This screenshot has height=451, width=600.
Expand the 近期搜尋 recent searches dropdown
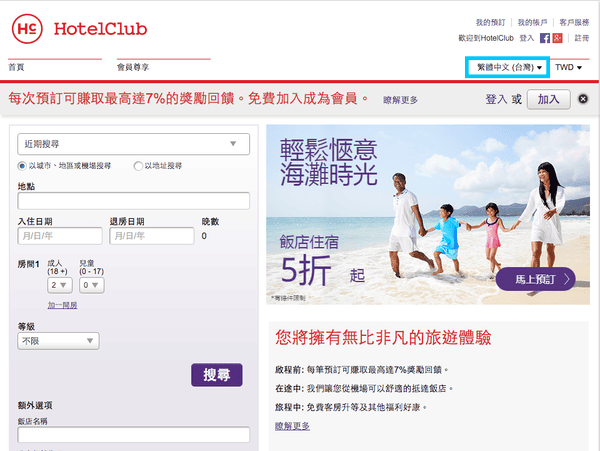134,144
